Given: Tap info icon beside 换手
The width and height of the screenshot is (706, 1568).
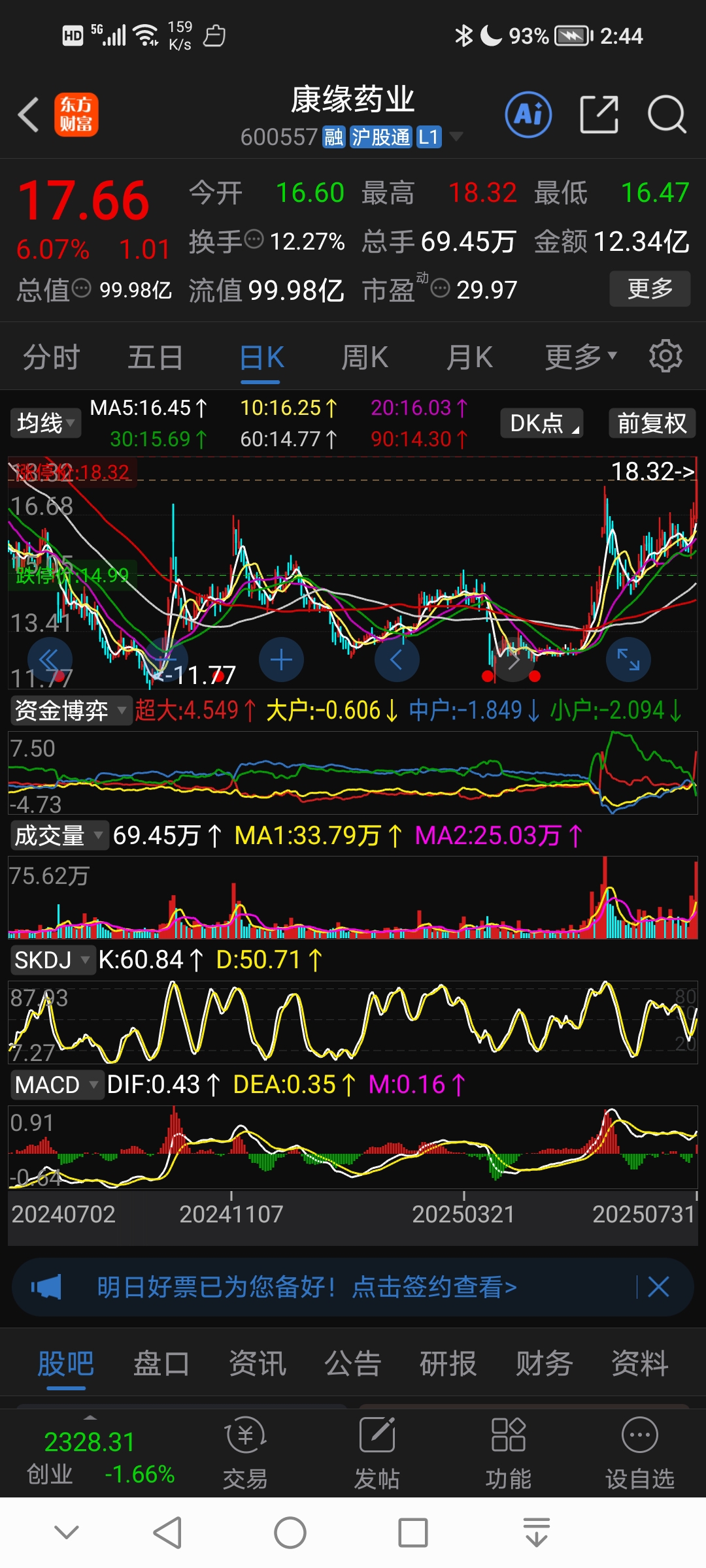Looking at the screenshot, I should (254, 240).
